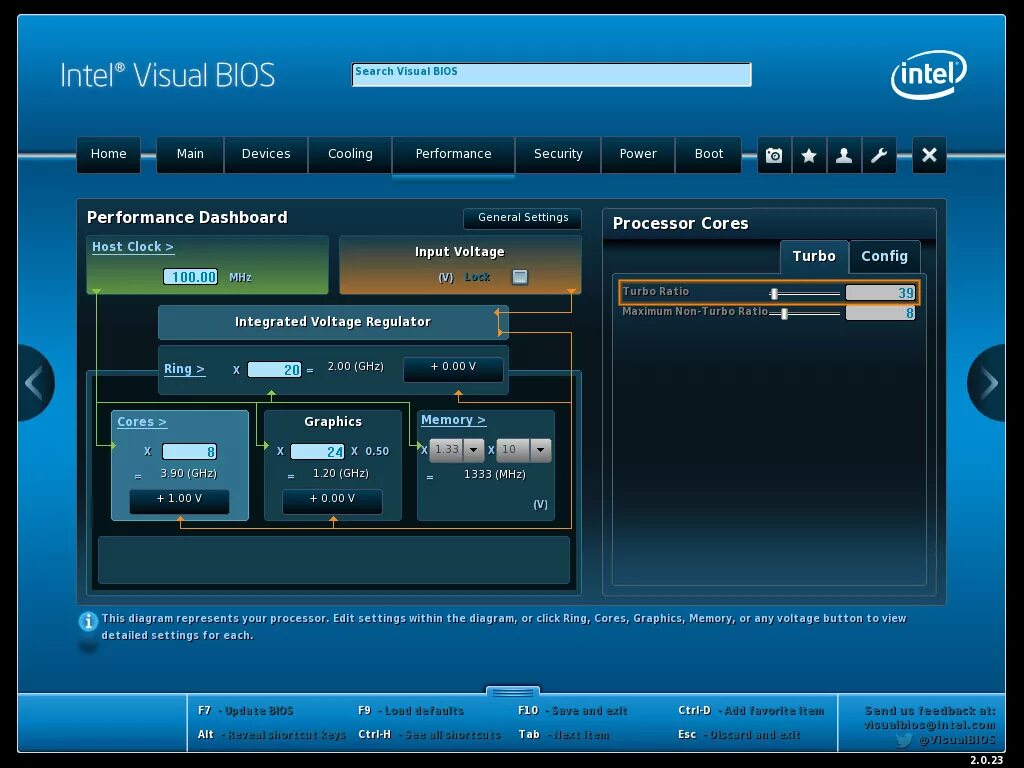This screenshot has width=1024, height=768.
Task: Open favorites via the star icon
Action: [x=809, y=155]
